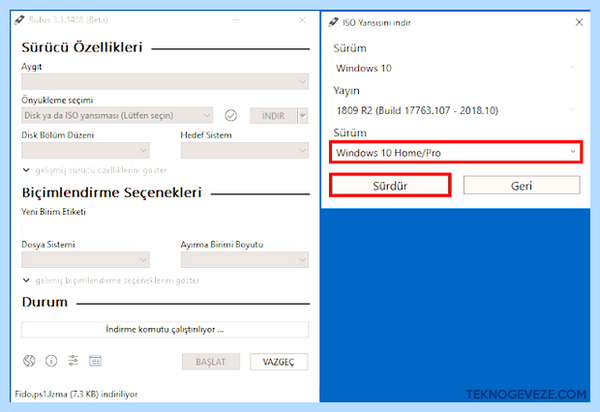Open Rufus settings sliders icon
The width and height of the screenshot is (600, 412).
coord(73,360)
